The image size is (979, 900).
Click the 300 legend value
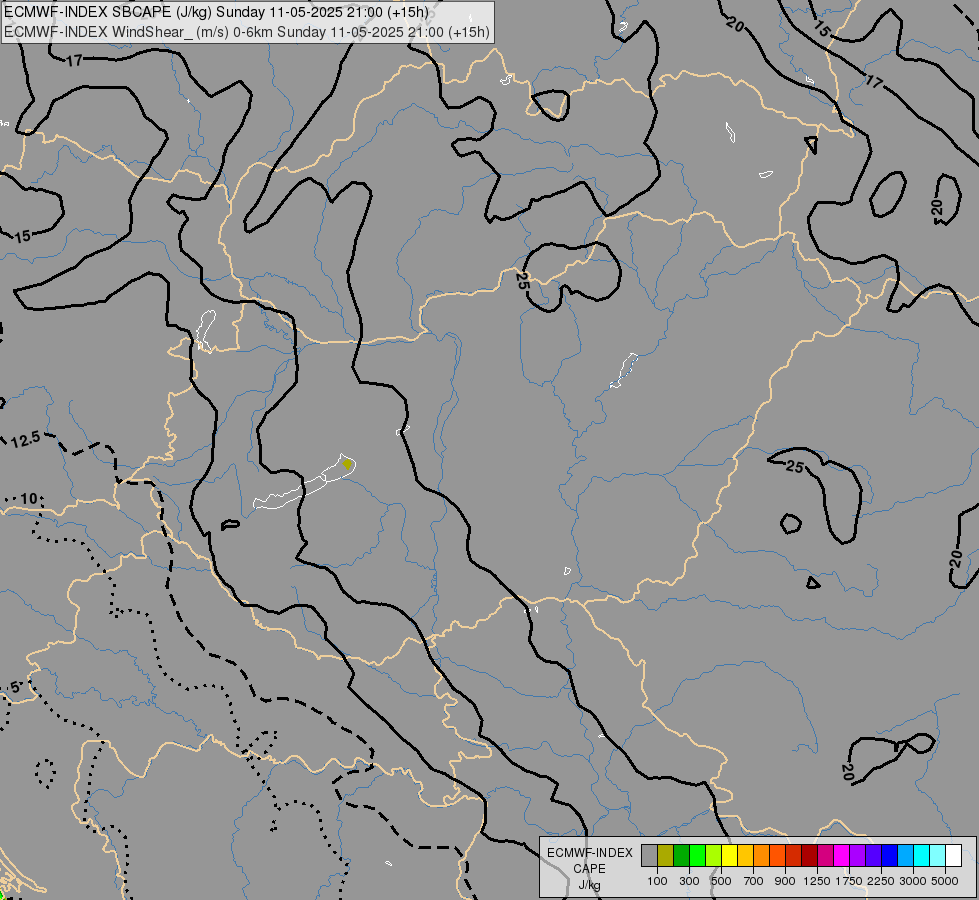point(689,881)
